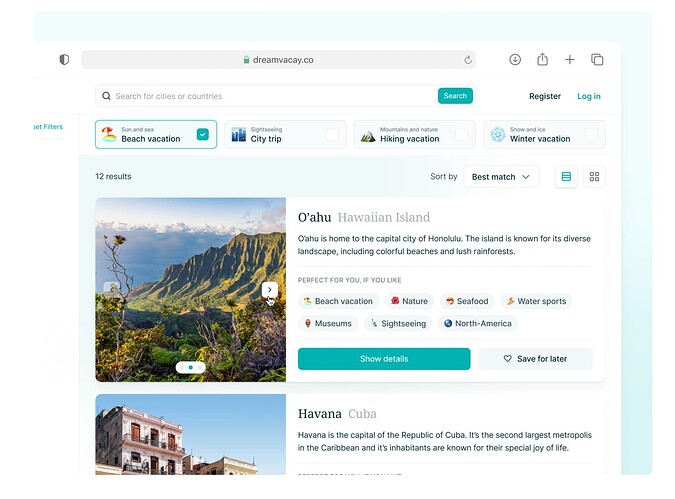
Task: Click the Safari share icon
Action: pyautogui.click(x=542, y=60)
